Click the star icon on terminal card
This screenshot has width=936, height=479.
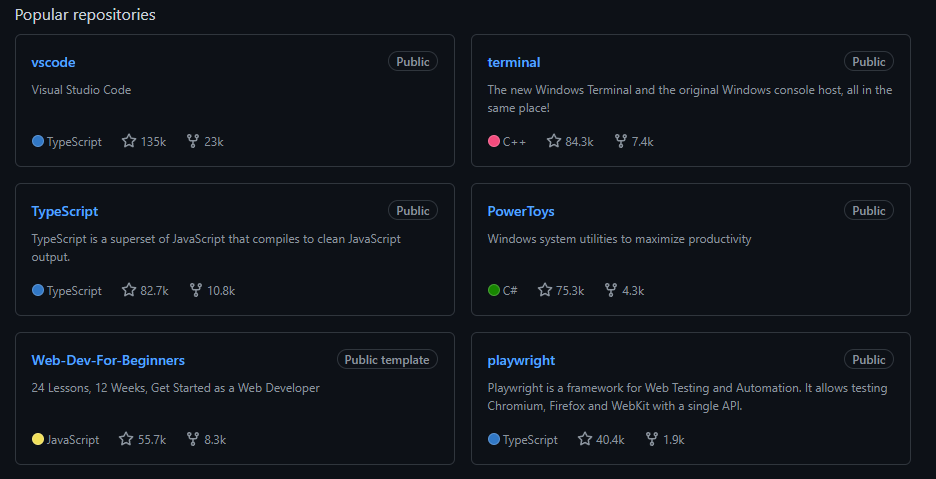(554, 141)
